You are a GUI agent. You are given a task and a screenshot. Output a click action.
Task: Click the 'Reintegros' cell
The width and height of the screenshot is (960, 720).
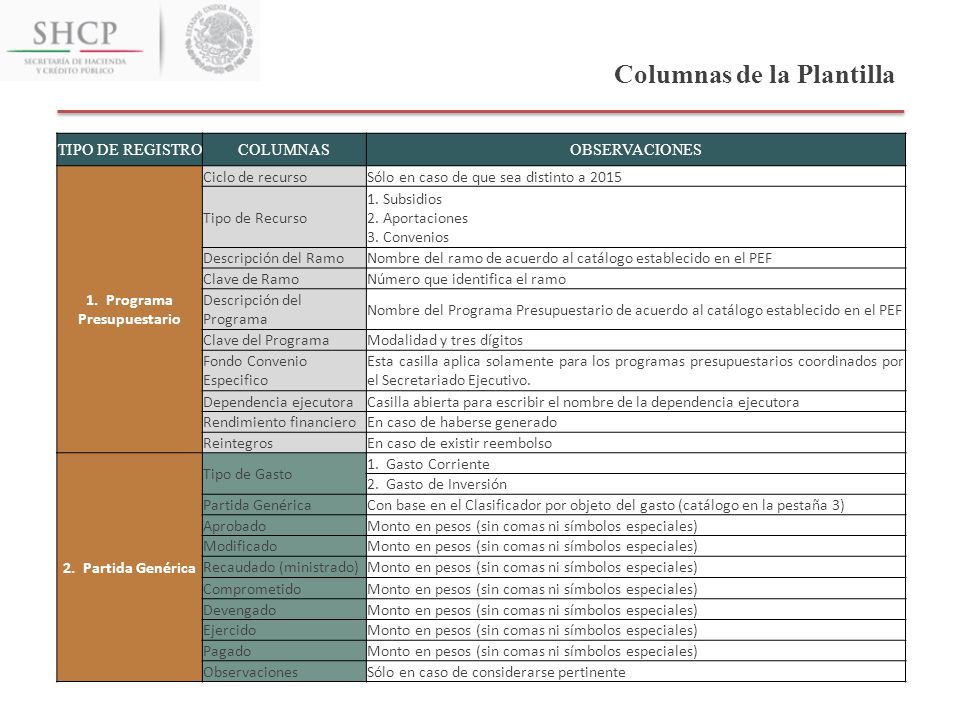pyautogui.click(x=284, y=443)
